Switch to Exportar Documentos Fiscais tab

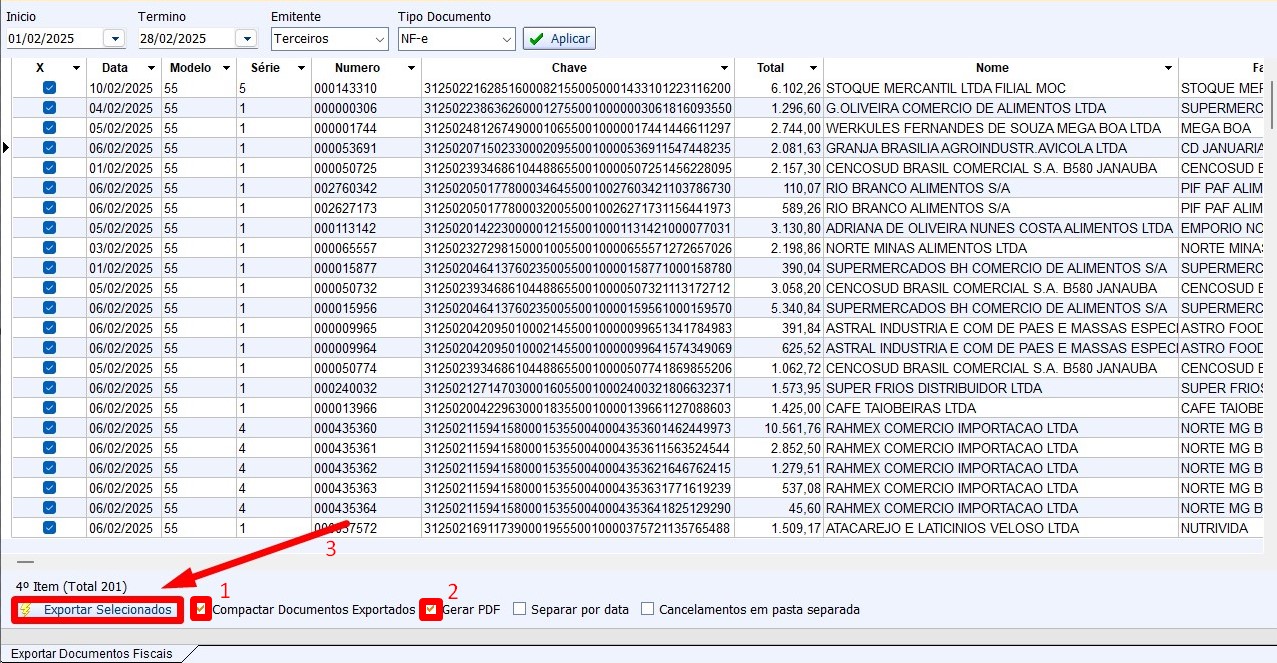(92, 653)
